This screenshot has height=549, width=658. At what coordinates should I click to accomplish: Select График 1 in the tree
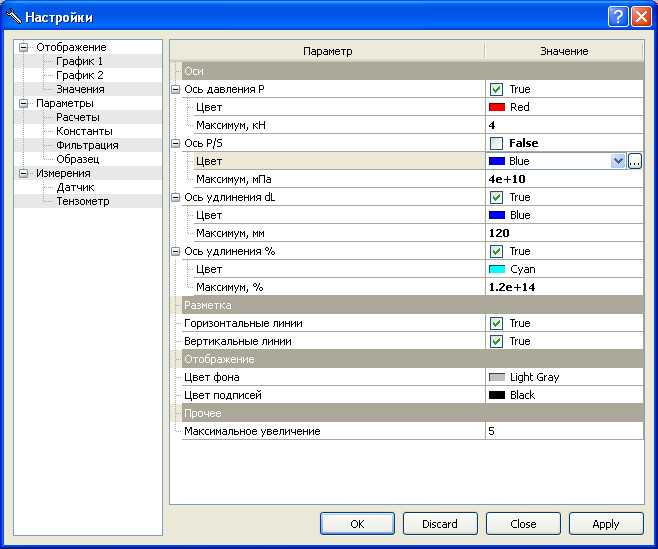tap(79, 61)
